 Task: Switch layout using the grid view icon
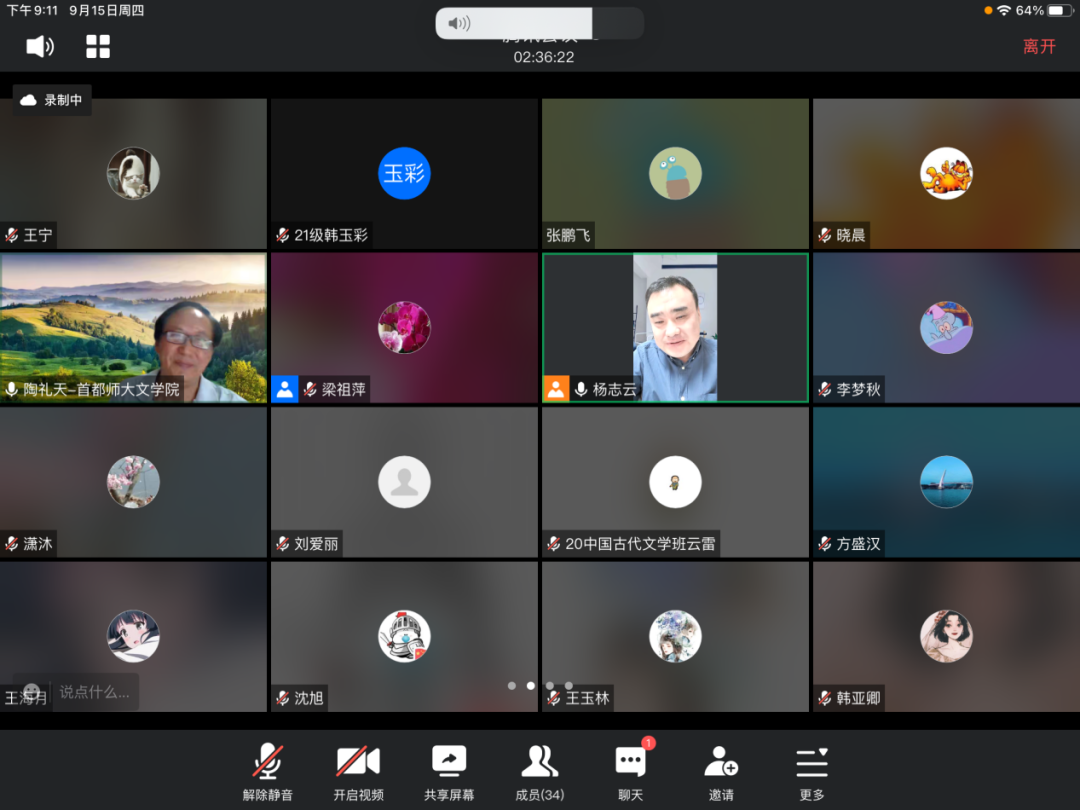pyautogui.click(x=98, y=46)
